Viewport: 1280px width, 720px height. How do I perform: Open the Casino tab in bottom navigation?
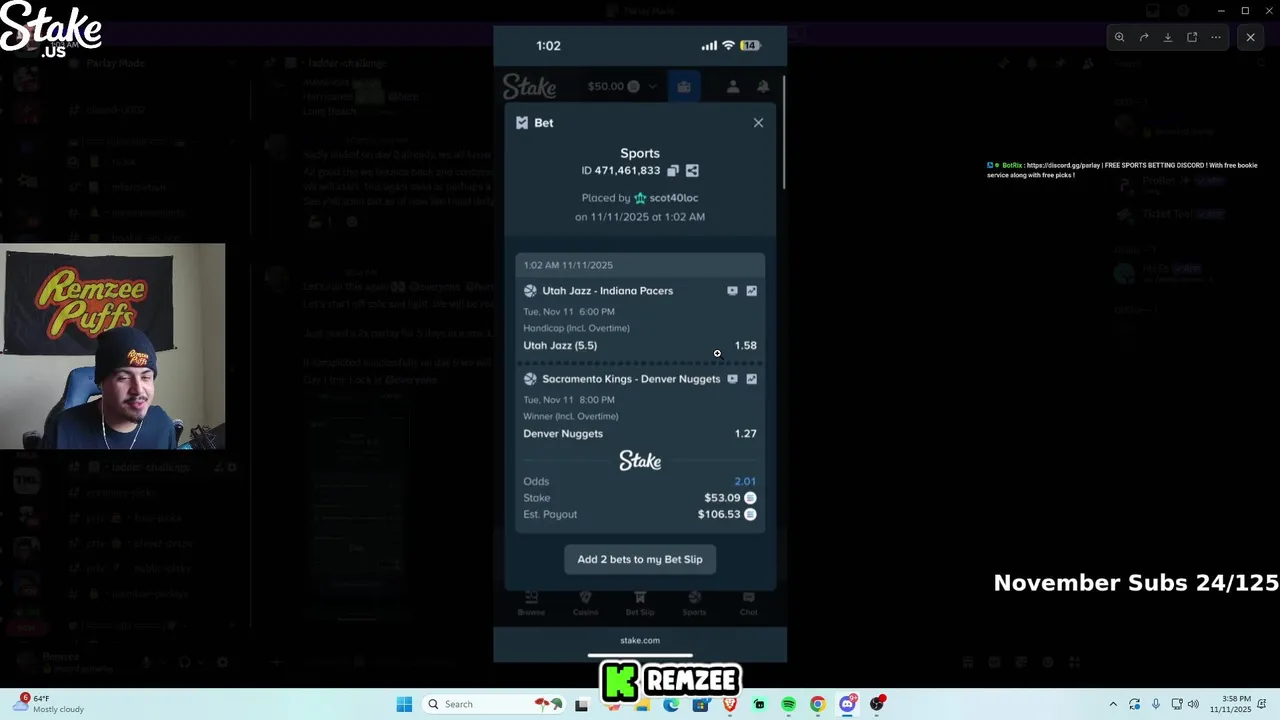[585, 604]
